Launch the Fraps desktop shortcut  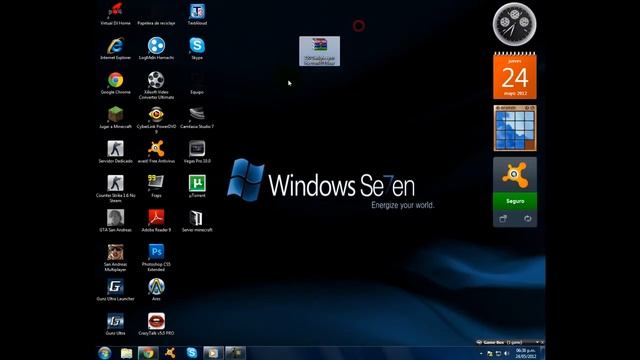click(156, 186)
